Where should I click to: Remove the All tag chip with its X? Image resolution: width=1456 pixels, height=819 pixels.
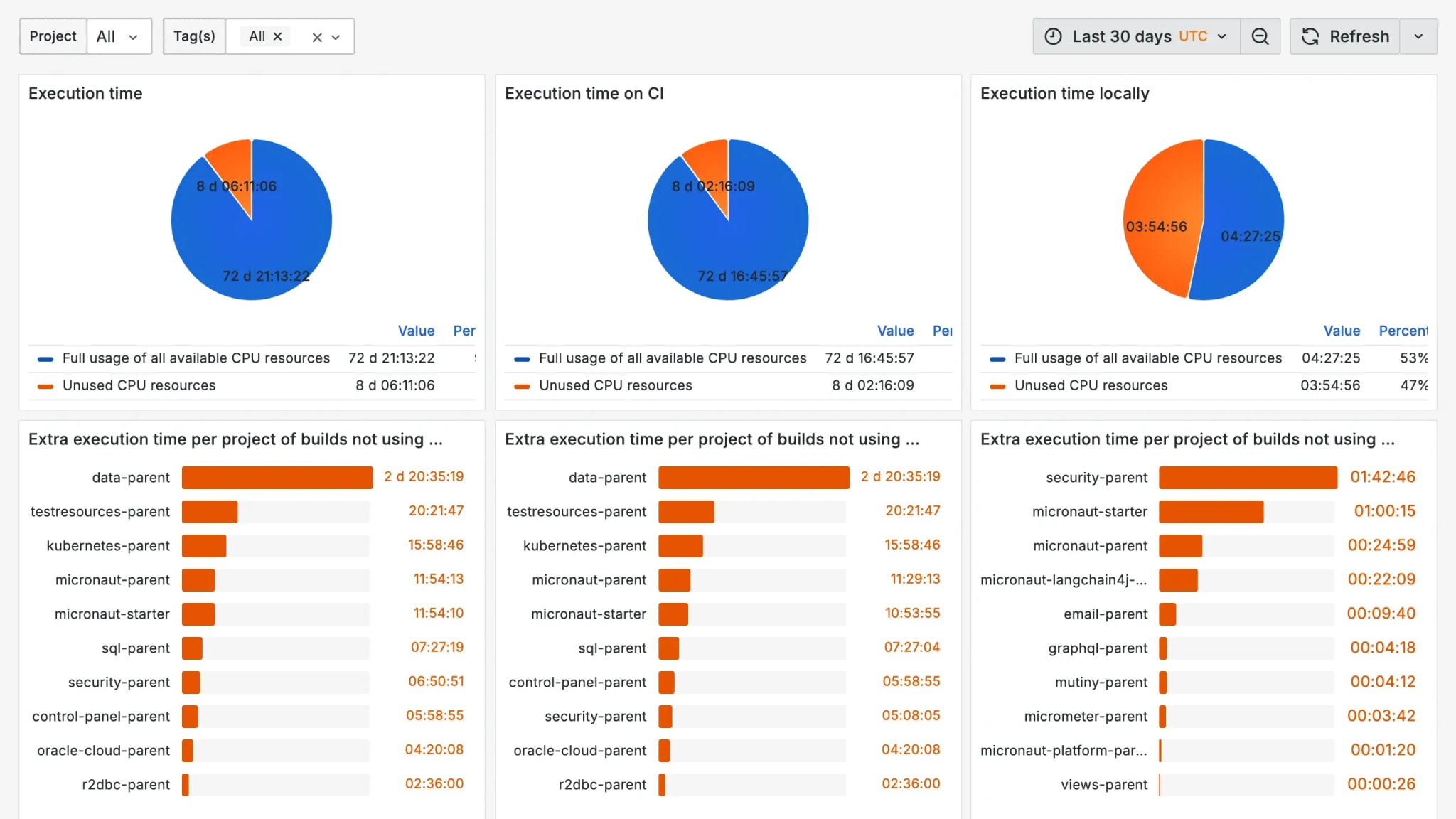(278, 36)
